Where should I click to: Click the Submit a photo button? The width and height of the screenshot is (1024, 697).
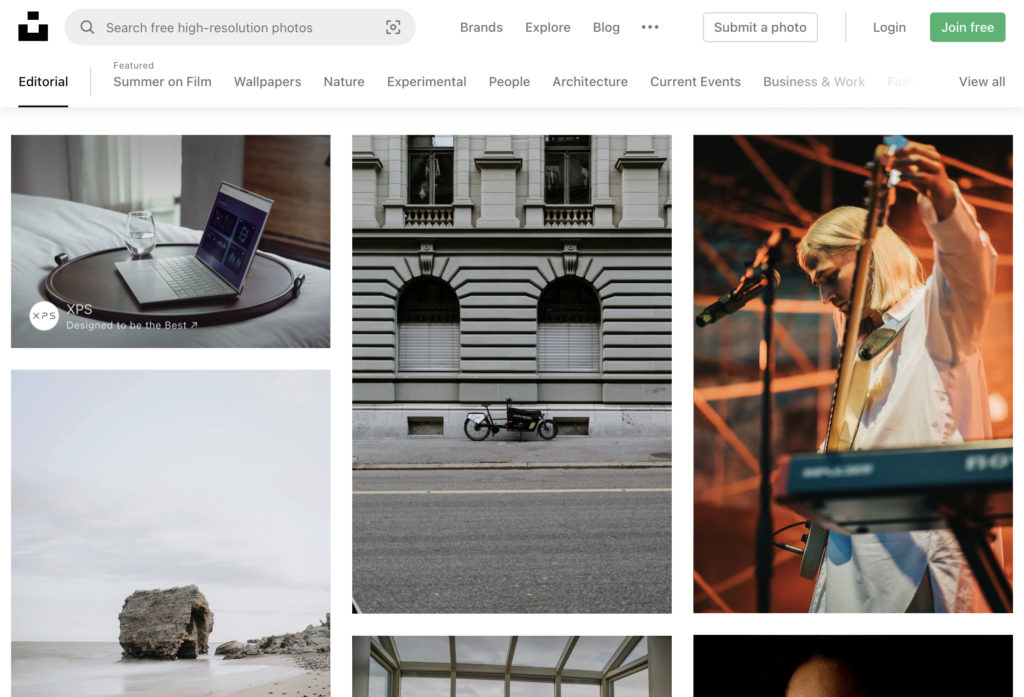760,28
